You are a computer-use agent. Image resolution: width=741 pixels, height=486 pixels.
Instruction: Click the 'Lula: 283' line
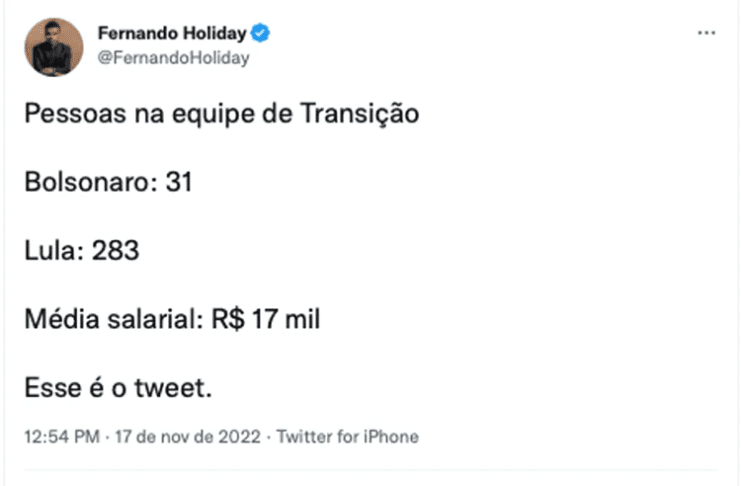pos(82,251)
